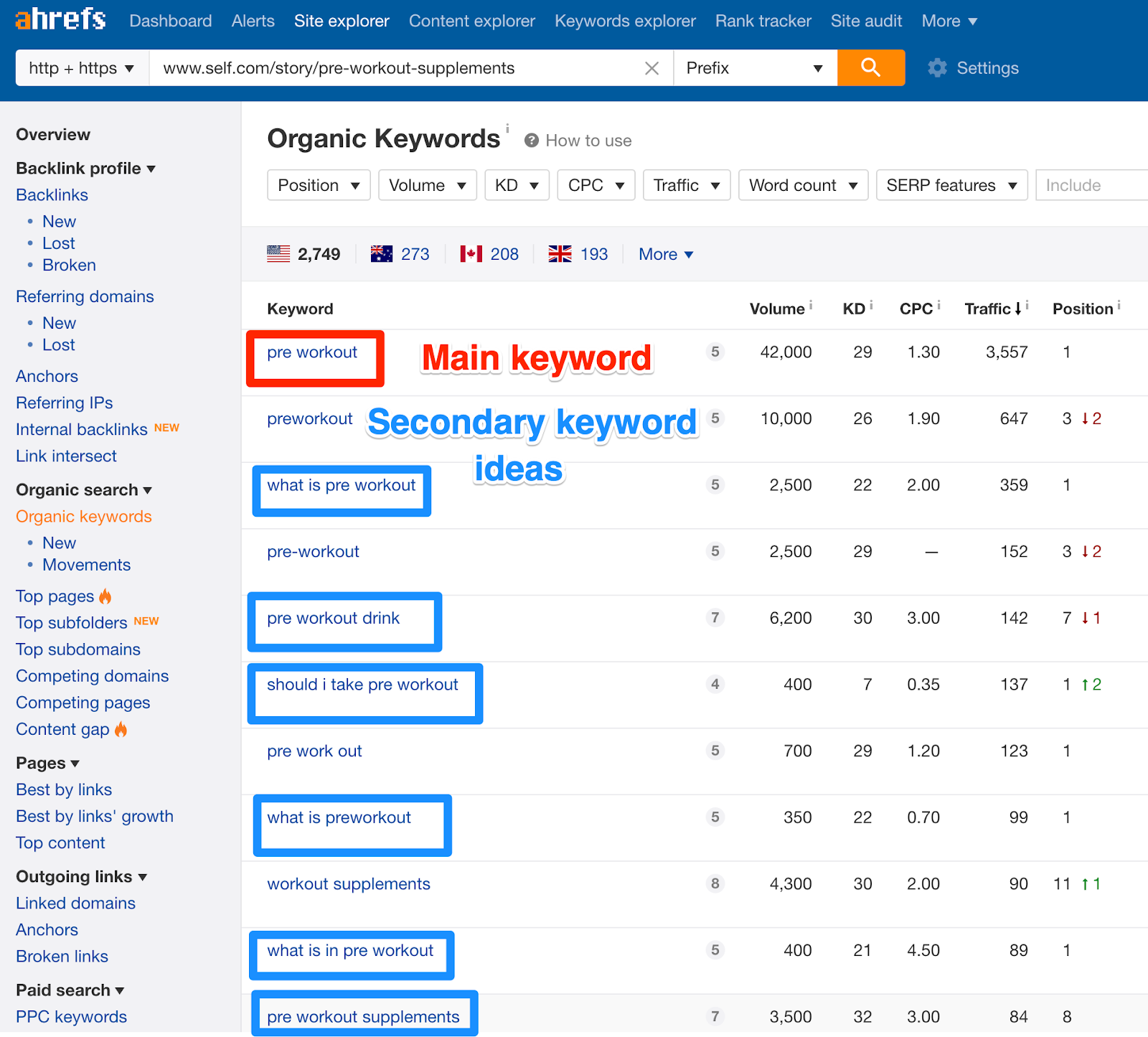Open the http + https protocol dropdown
Viewport: 1148px width, 1037px height.
click(82, 68)
